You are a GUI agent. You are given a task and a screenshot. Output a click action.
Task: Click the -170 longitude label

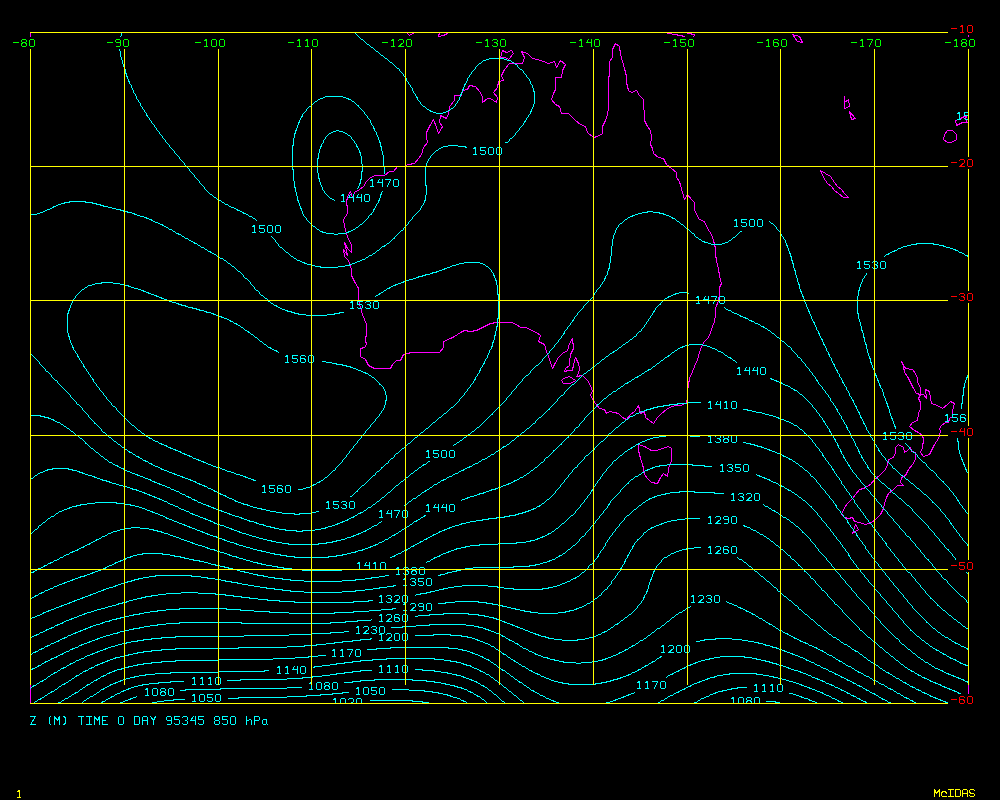coord(867,43)
